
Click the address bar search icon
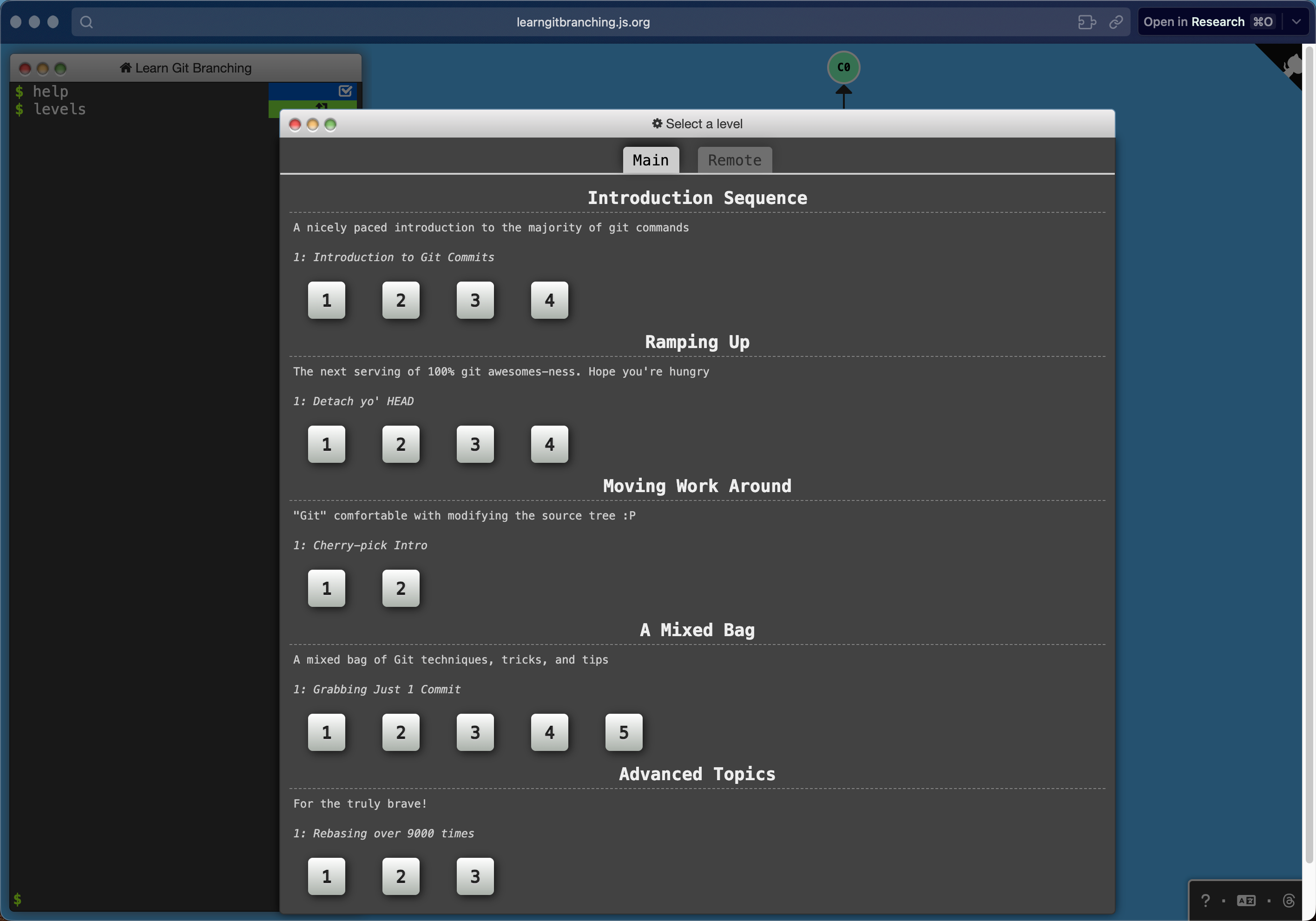pos(86,22)
